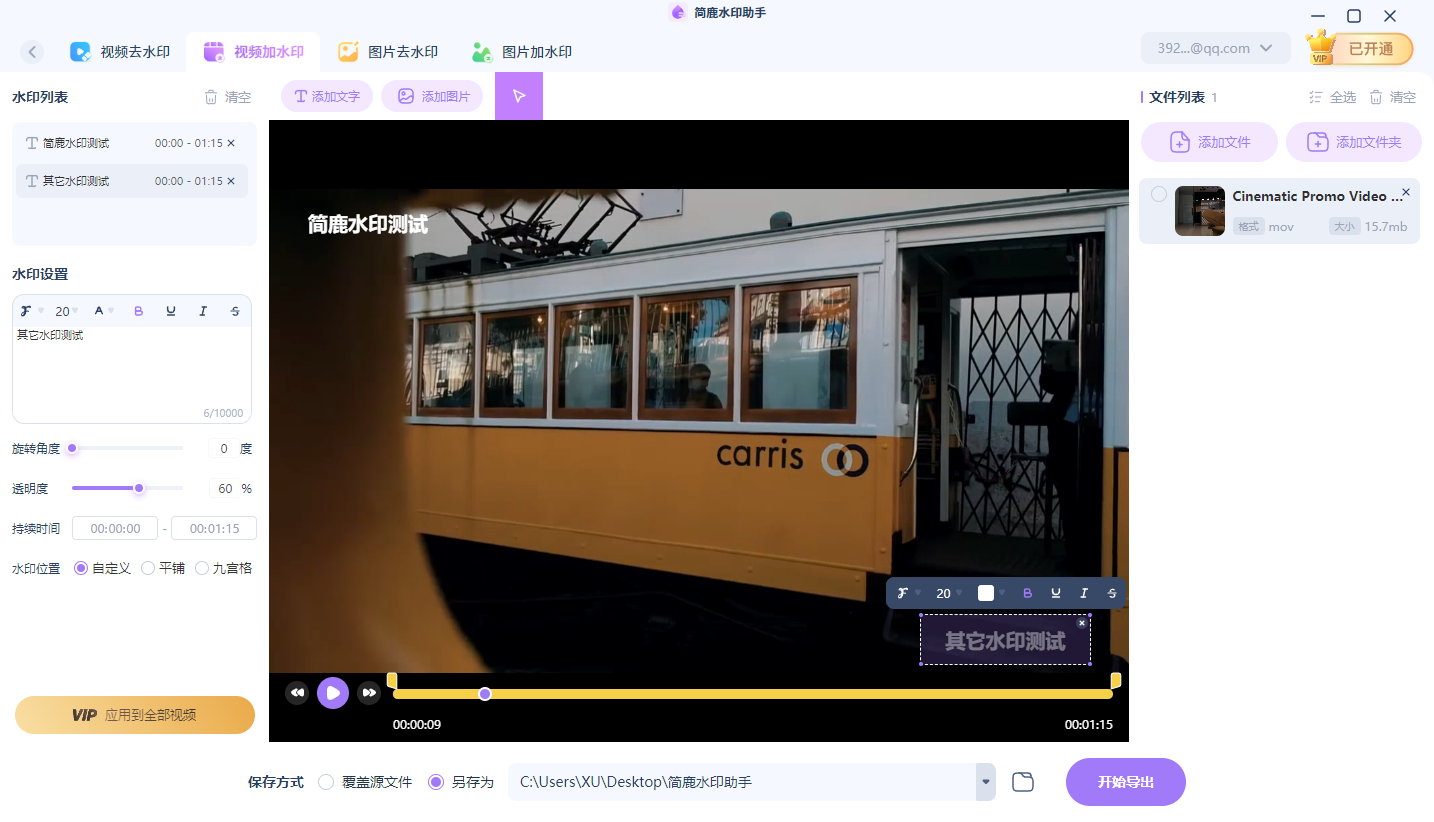
Task: Open the output folder browse icon
Action: [1022, 782]
